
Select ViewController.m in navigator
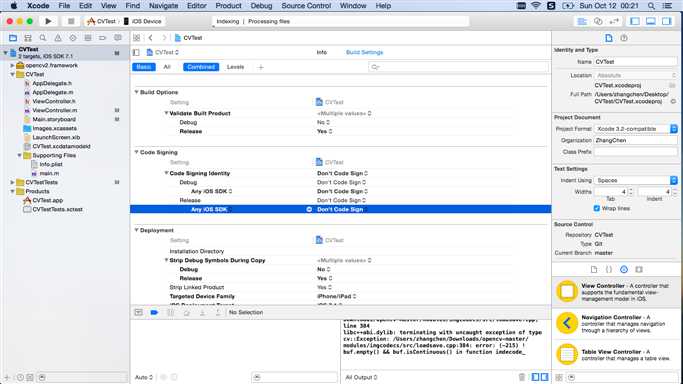tap(55, 110)
